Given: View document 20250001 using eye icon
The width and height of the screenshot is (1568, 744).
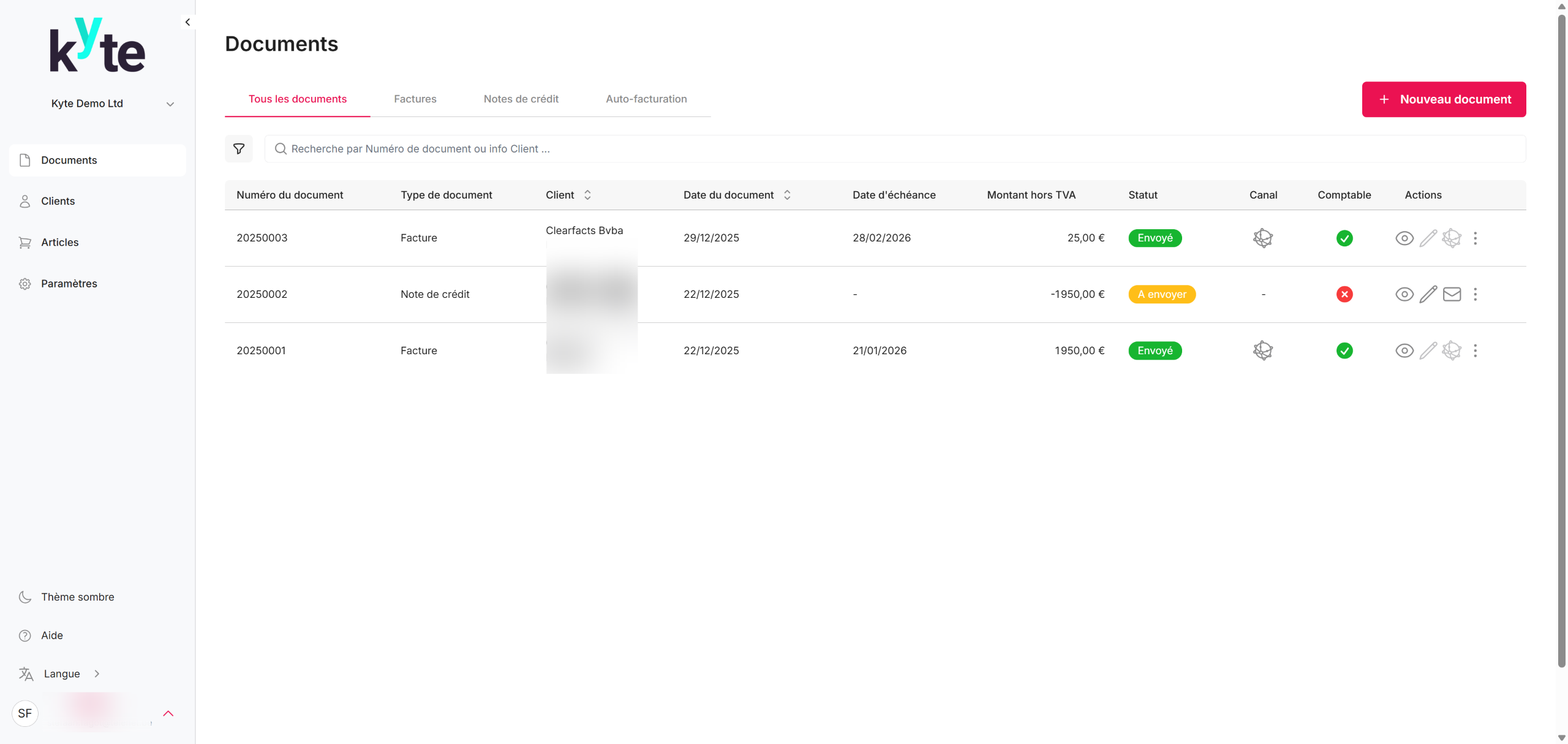Looking at the screenshot, I should pyautogui.click(x=1404, y=351).
